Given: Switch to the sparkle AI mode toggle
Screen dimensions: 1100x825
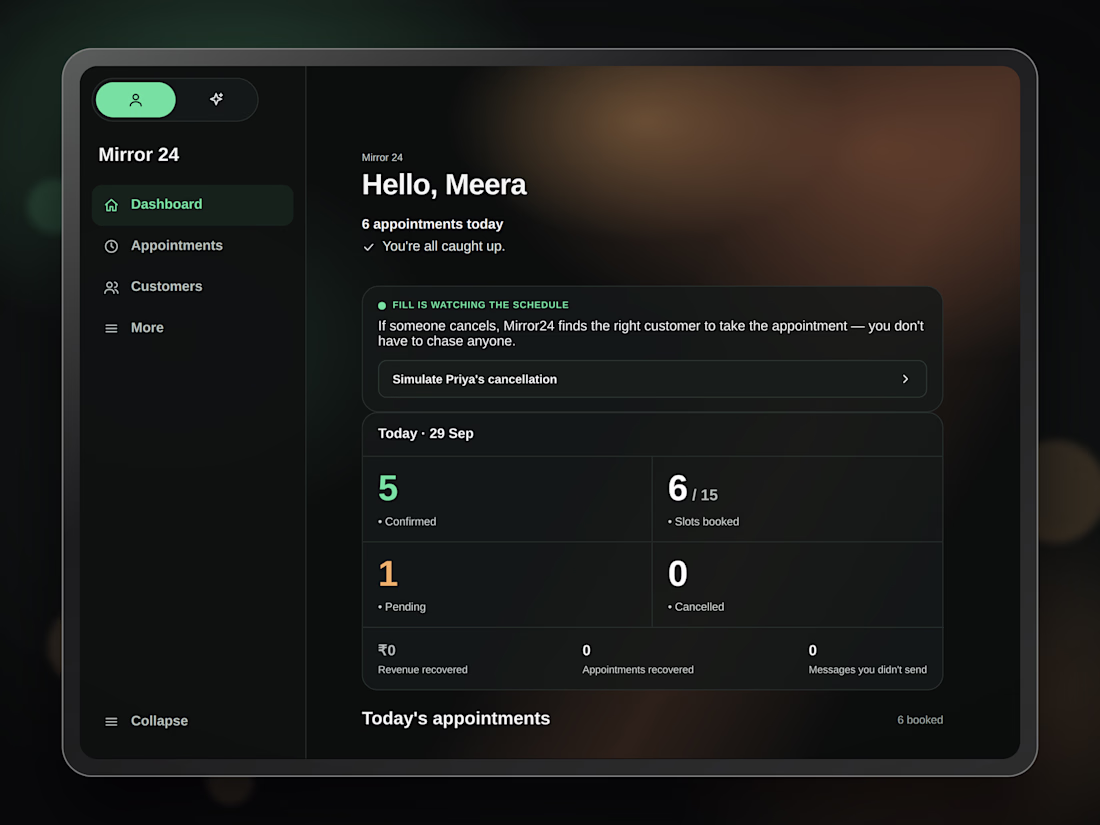Looking at the screenshot, I should pyautogui.click(x=216, y=99).
